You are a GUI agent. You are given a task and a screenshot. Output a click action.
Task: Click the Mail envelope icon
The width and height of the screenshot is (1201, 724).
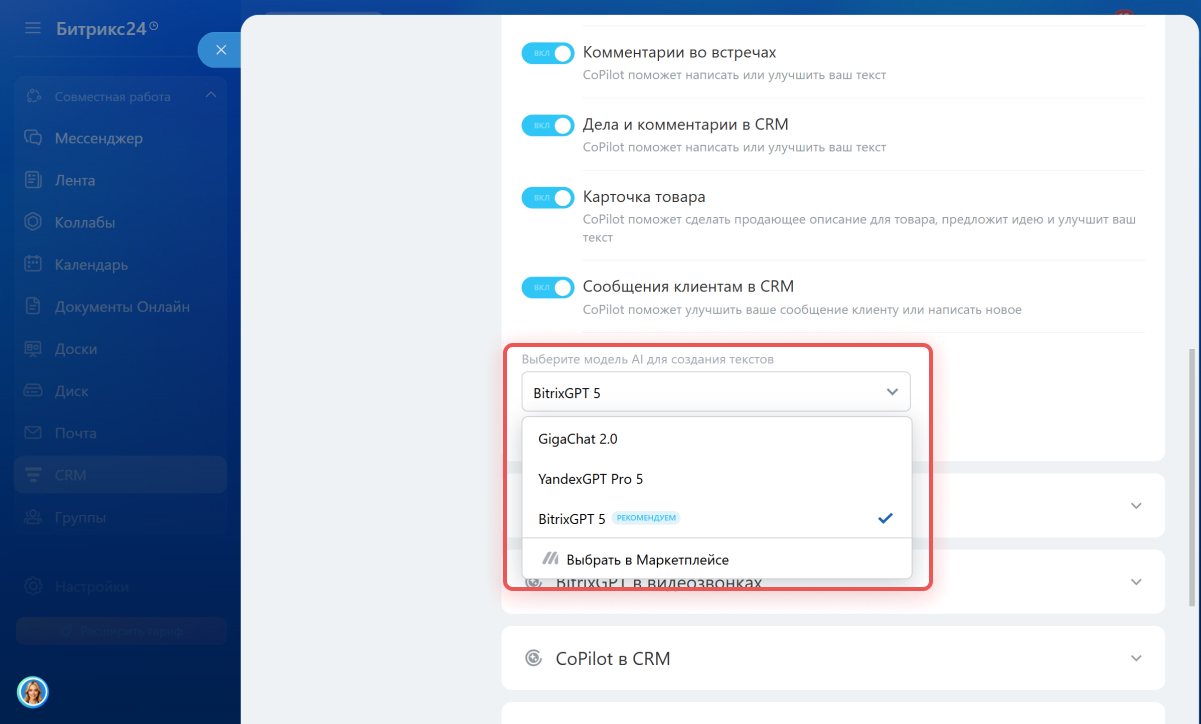click(x=33, y=433)
